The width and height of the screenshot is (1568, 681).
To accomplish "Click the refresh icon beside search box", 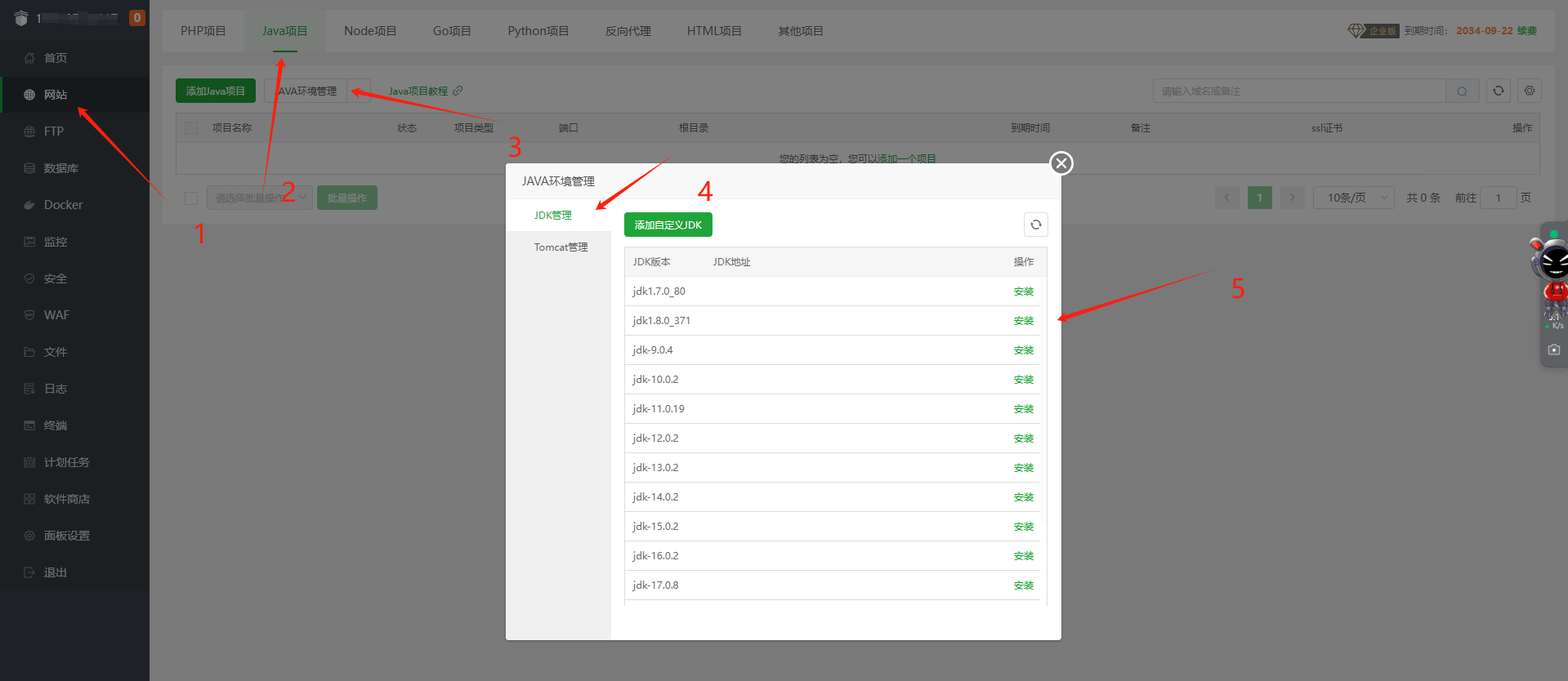I will (1498, 91).
